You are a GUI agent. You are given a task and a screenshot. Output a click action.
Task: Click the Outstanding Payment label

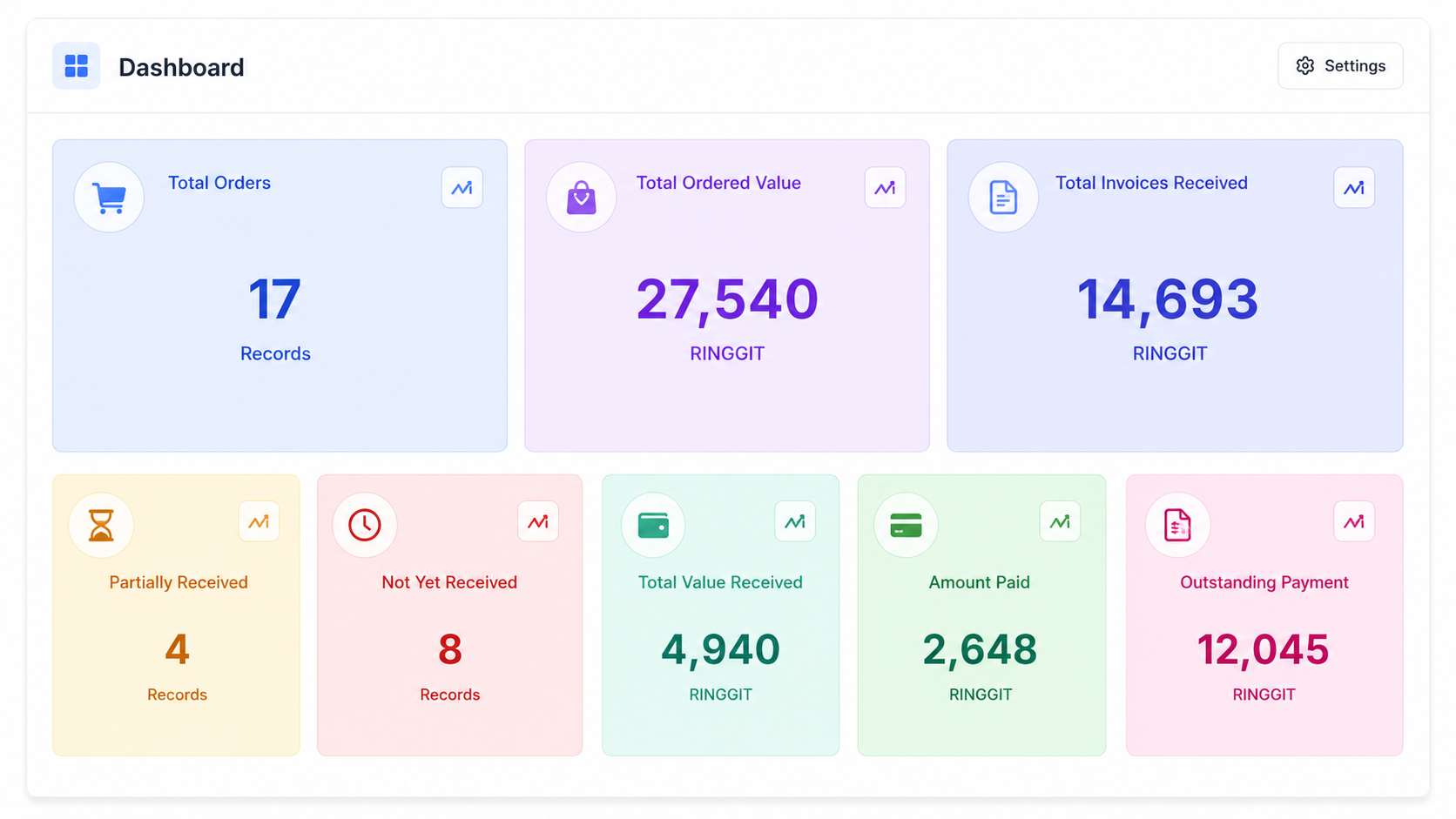point(1264,582)
